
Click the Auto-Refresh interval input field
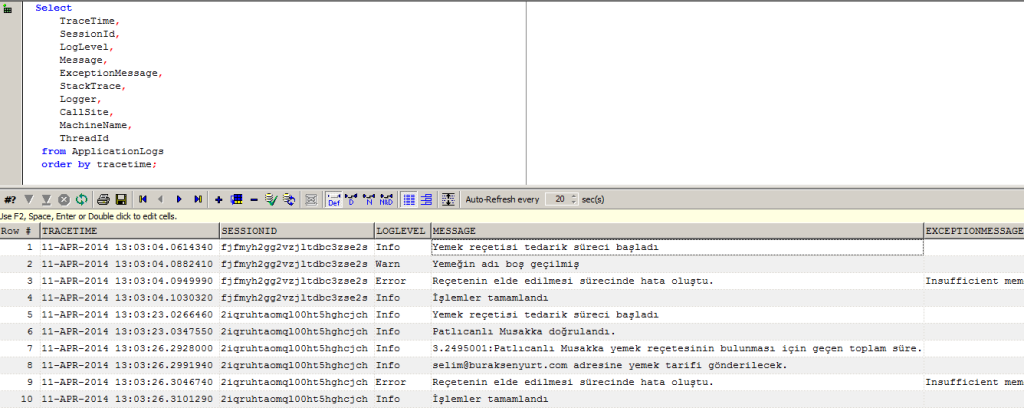(558, 199)
